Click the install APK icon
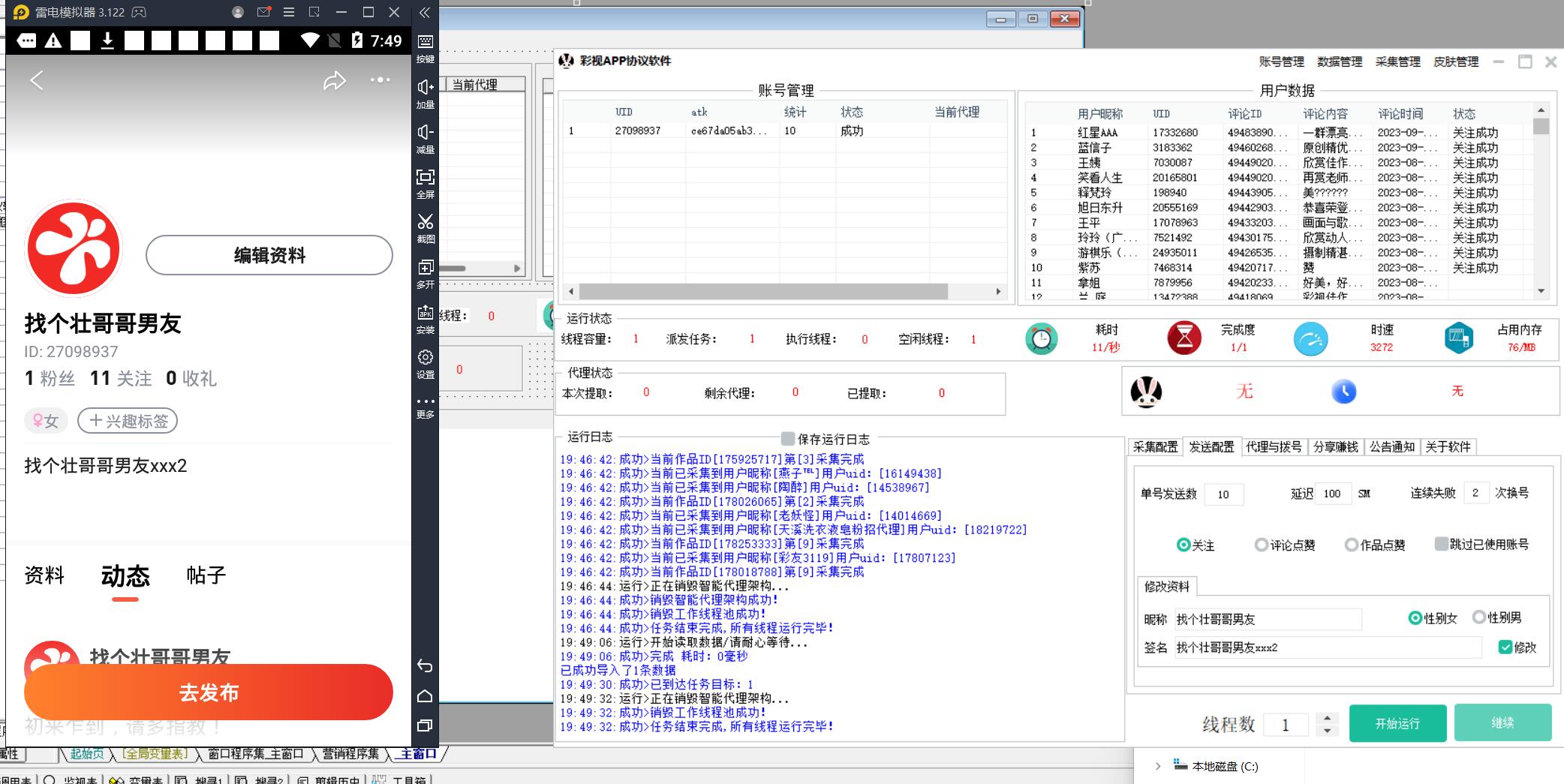Image resolution: width=1564 pixels, height=784 pixels. 426,312
